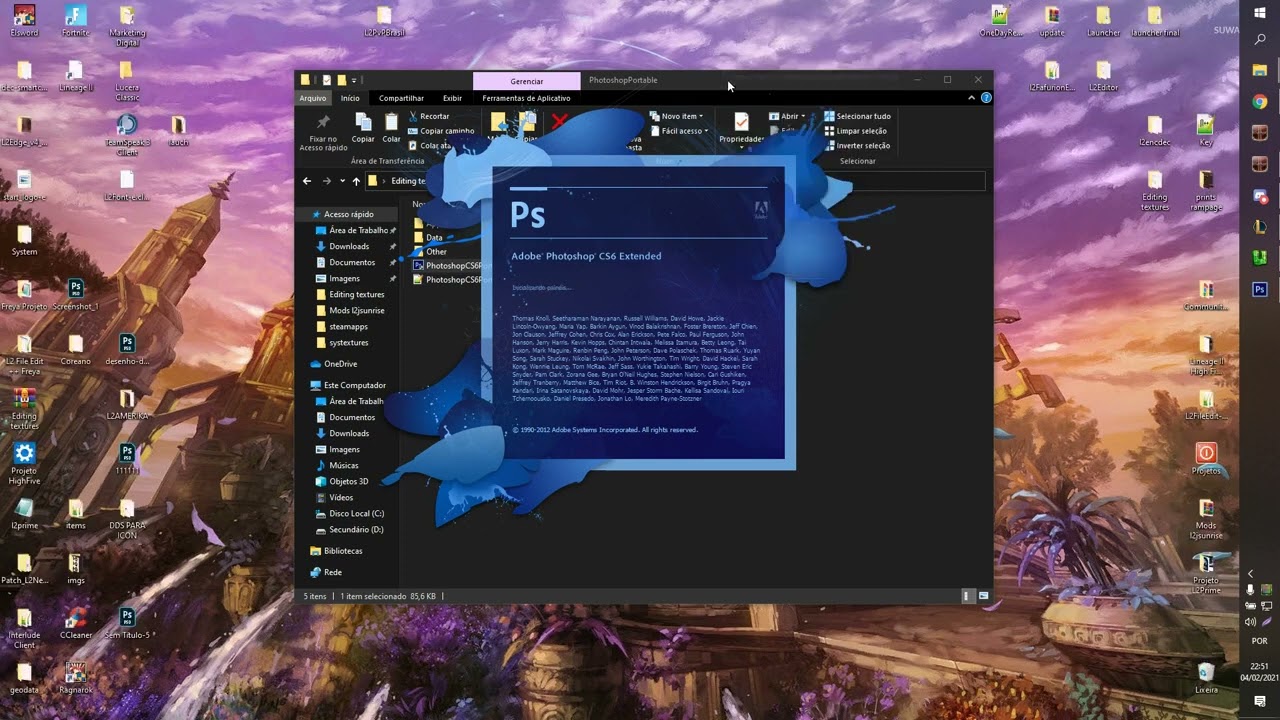Viewport: 1280px width, 720px height.
Task: Go up one folder with up arrow
Action: point(356,181)
